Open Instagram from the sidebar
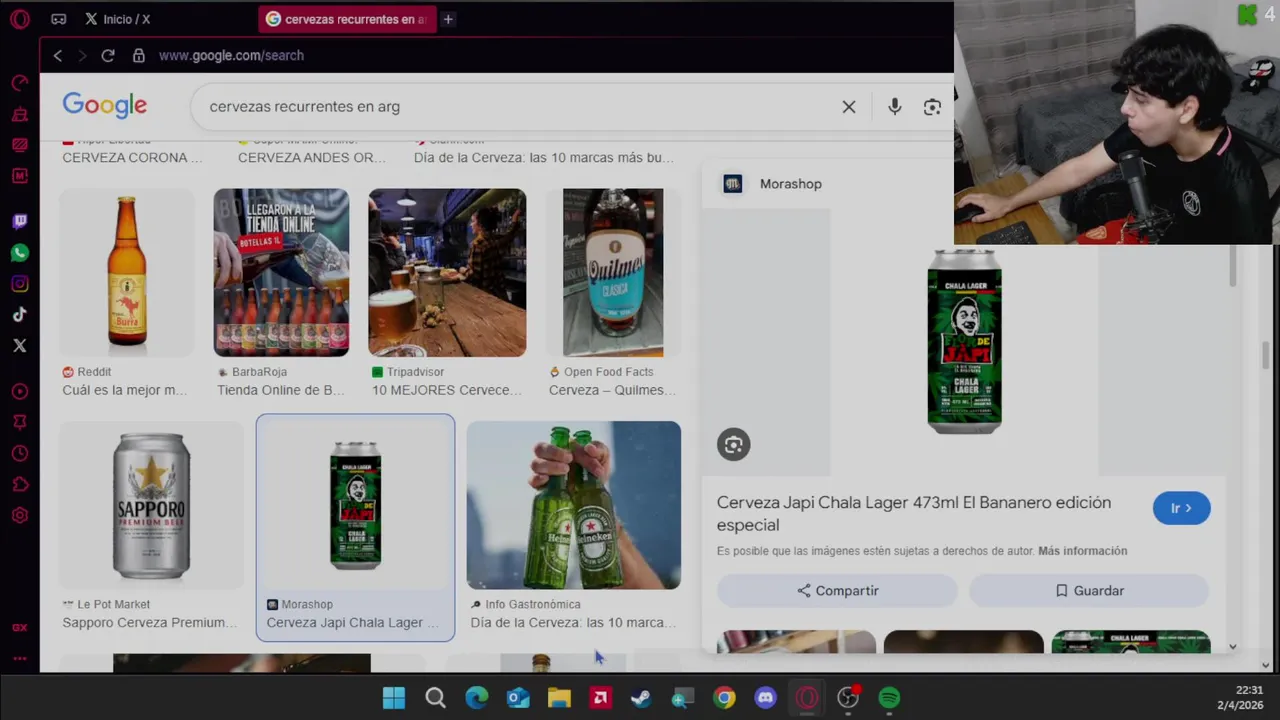This screenshot has height=720, width=1280. (19, 284)
